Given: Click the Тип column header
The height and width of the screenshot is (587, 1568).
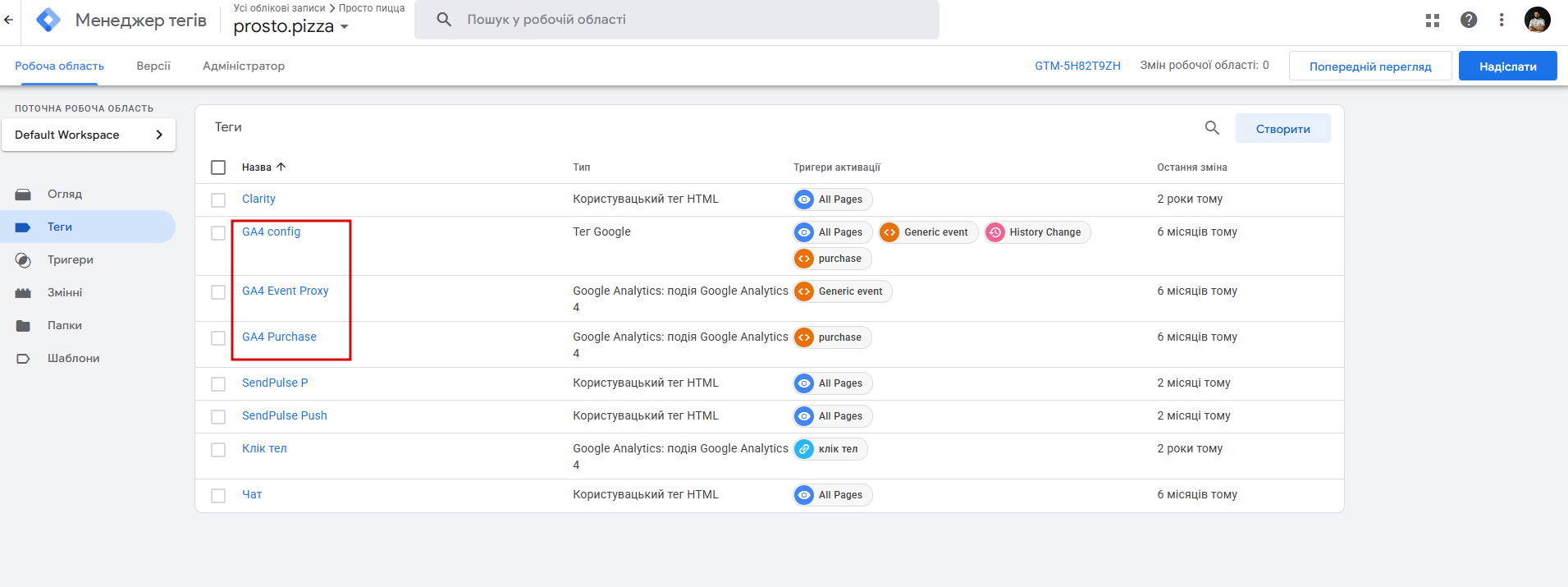Looking at the screenshot, I should pyautogui.click(x=581, y=167).
